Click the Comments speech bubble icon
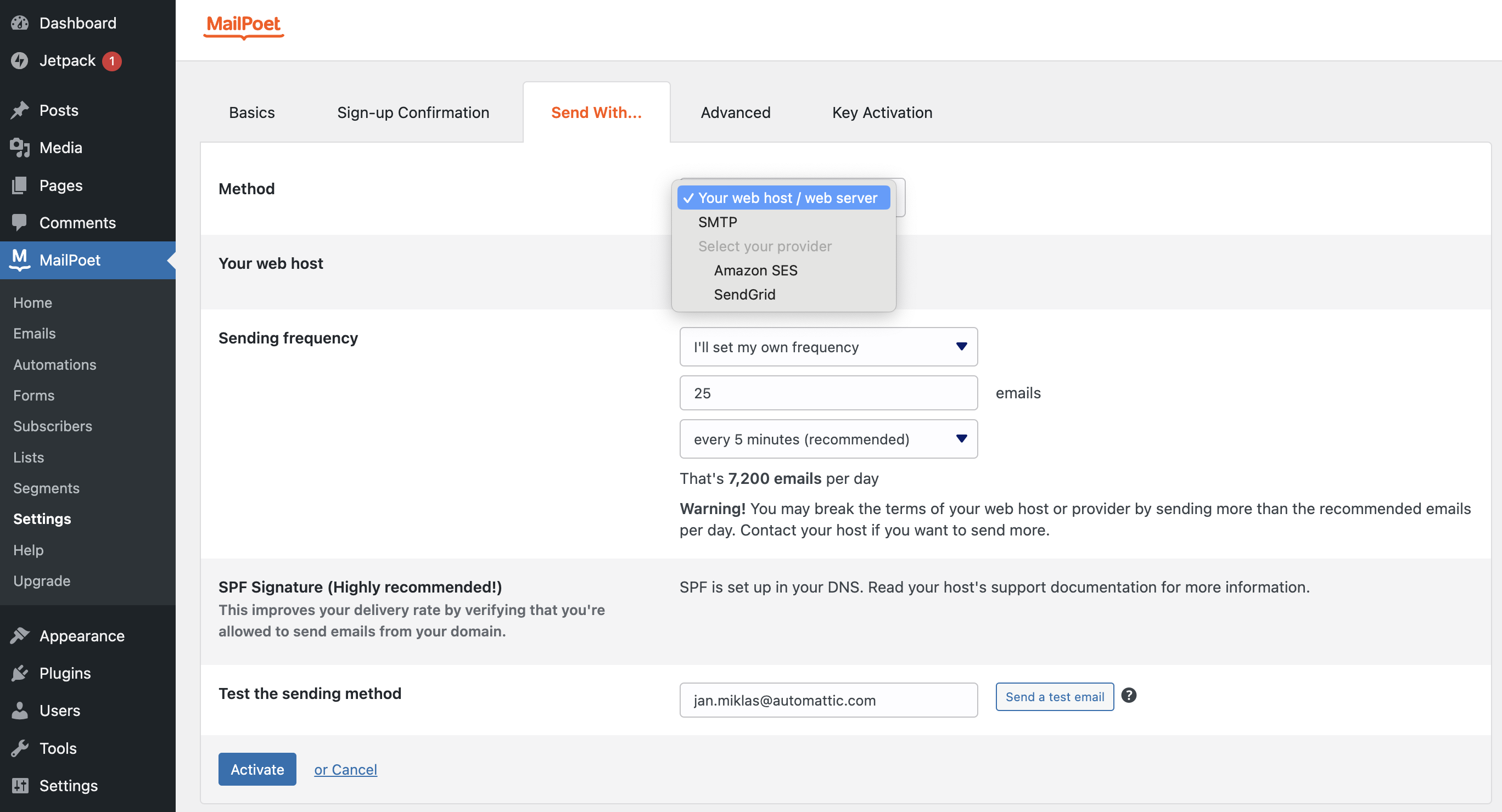Image resolution: width=1502 pixels, height=812 pixels. click(x=20, y=222)
